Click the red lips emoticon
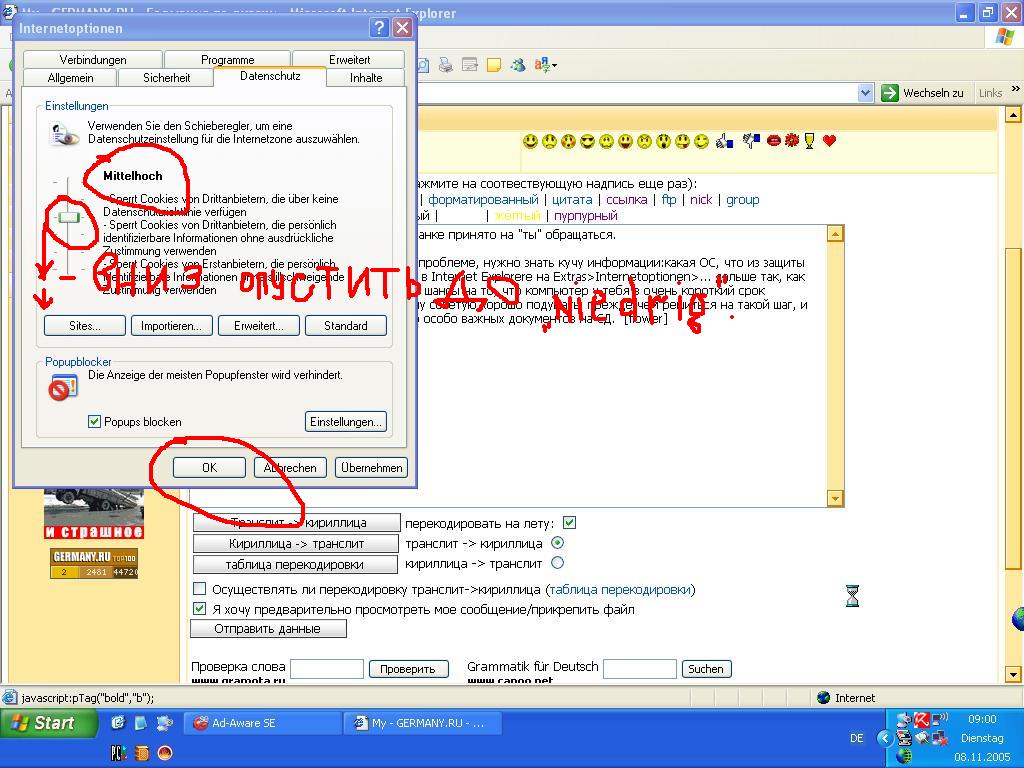 (x=773, y=141)
